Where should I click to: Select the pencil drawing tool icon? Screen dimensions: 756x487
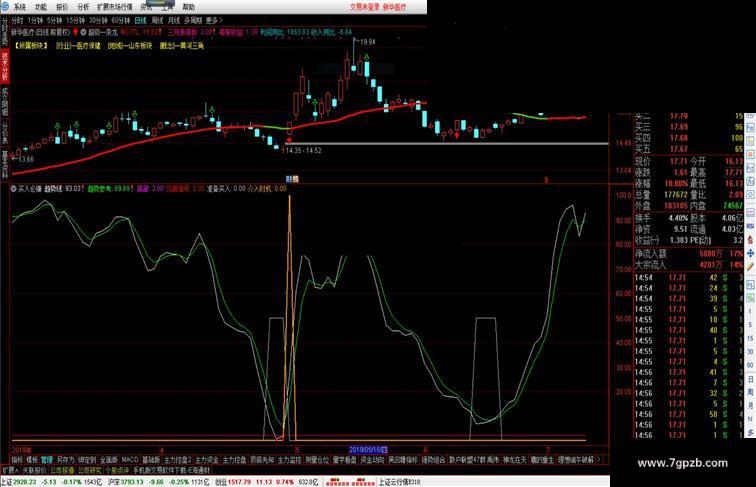click(x=750, y=267)
